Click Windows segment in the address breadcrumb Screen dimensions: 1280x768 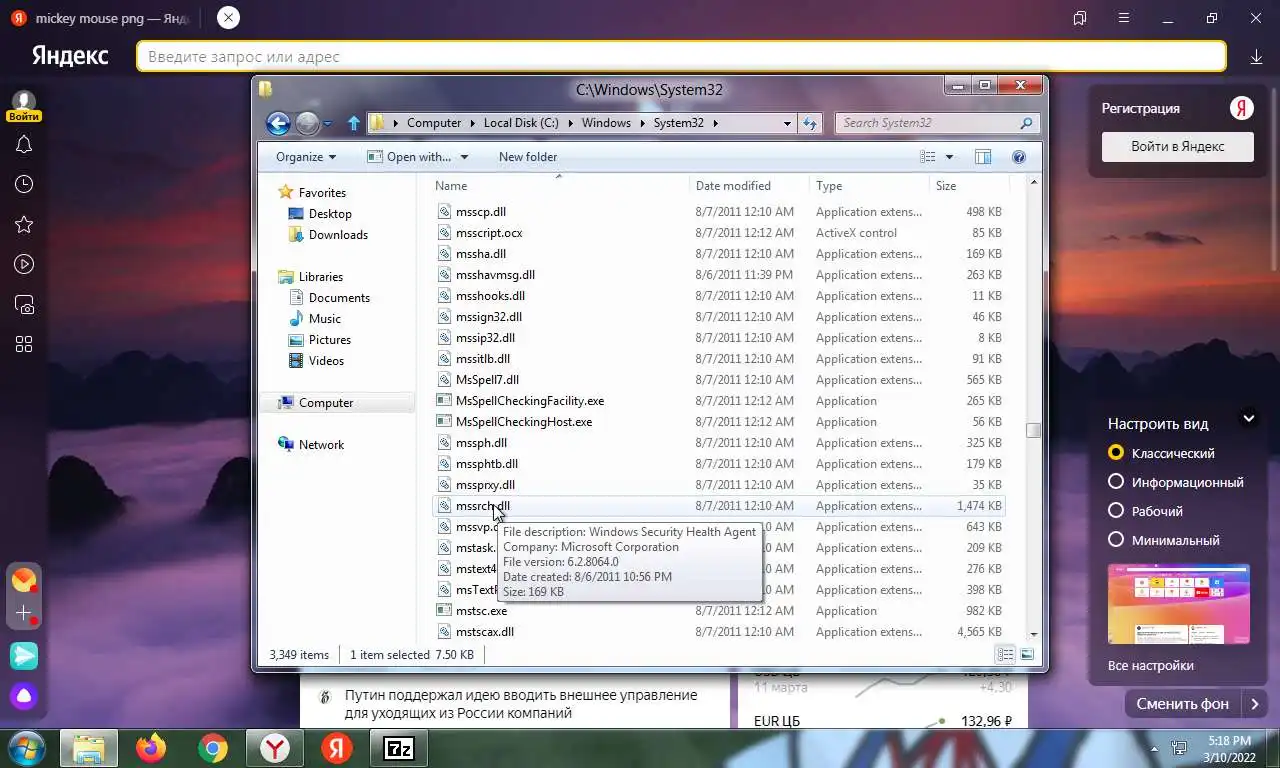tap(606, 123)
